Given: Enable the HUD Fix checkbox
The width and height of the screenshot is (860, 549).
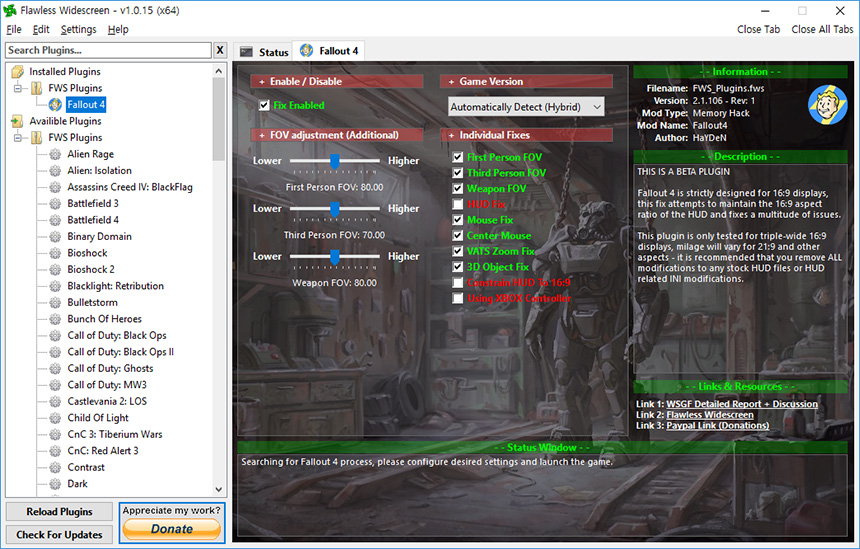Looking at the screenshot, I should [x=457, y=204].
